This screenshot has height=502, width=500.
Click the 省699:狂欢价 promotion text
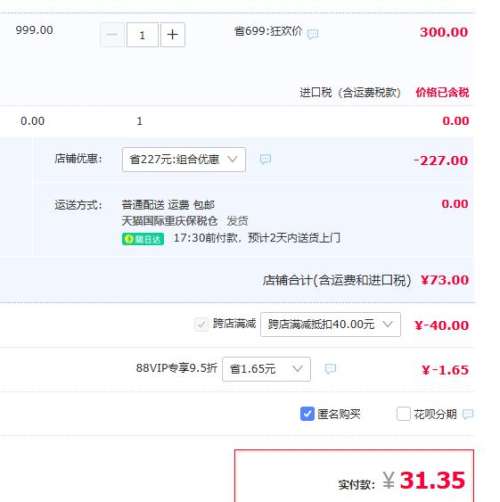pos(268,32)
